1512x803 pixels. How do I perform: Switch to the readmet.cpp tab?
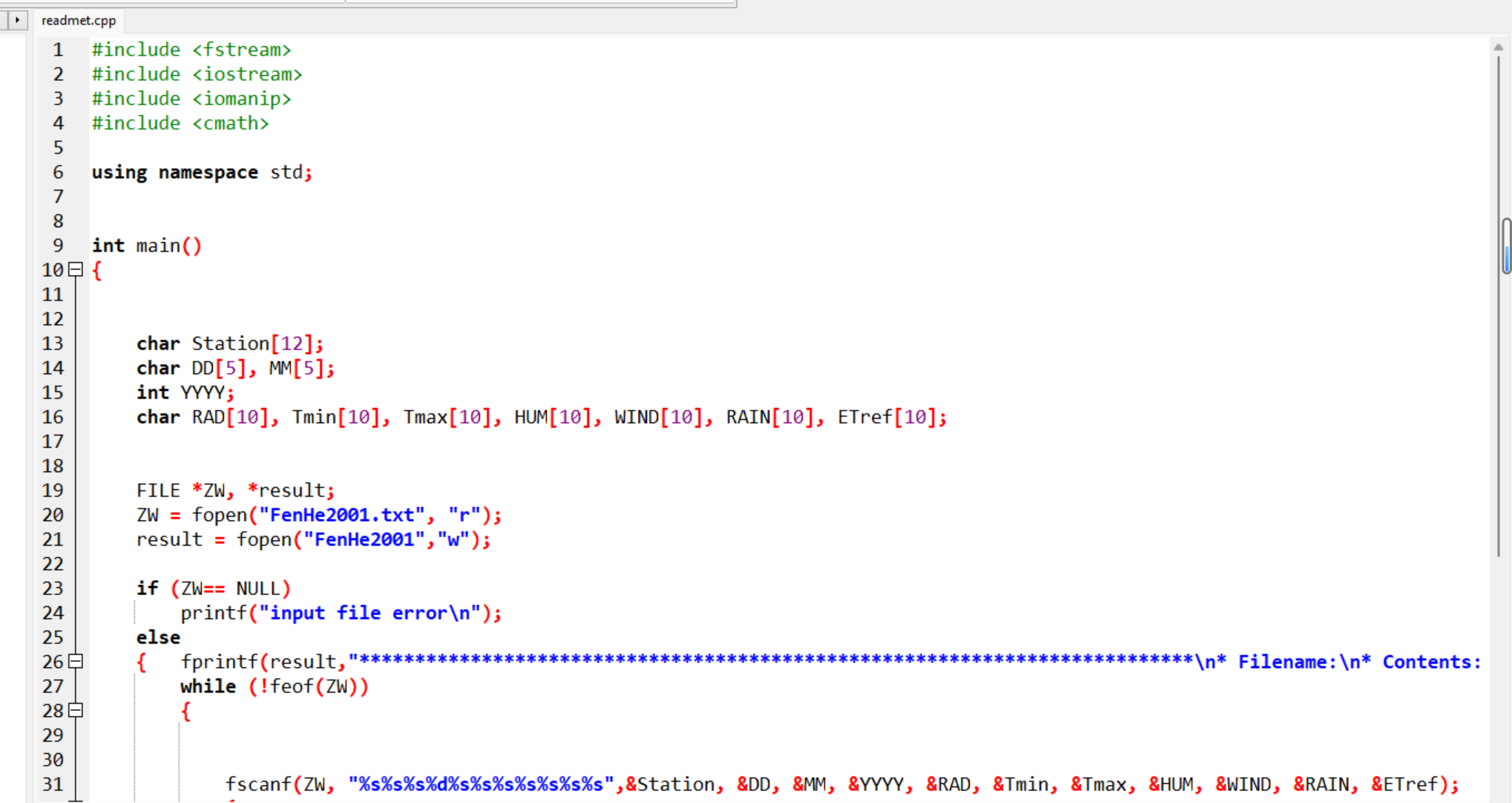79,20
